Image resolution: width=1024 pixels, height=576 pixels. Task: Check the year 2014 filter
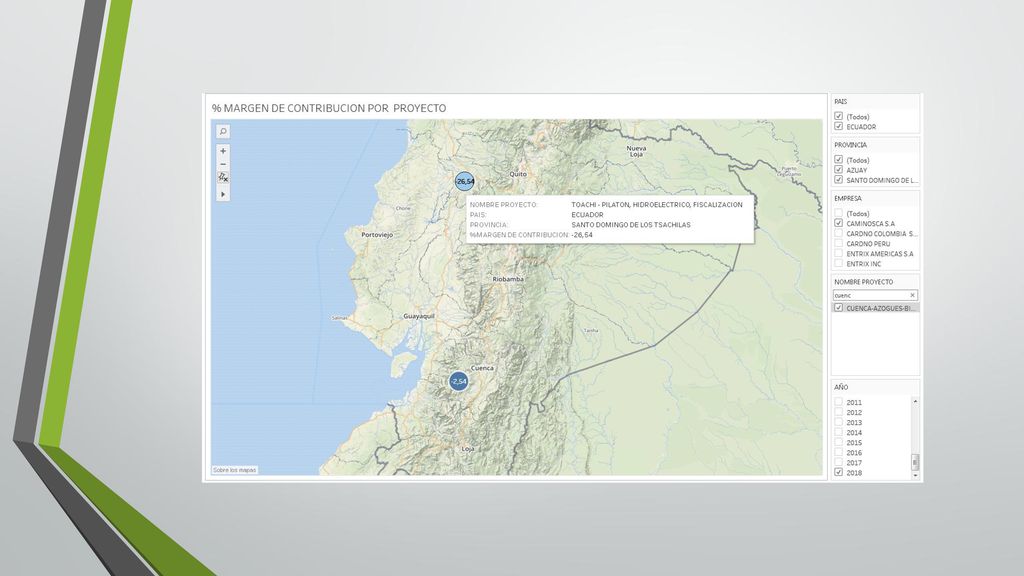tap(839, 432)
